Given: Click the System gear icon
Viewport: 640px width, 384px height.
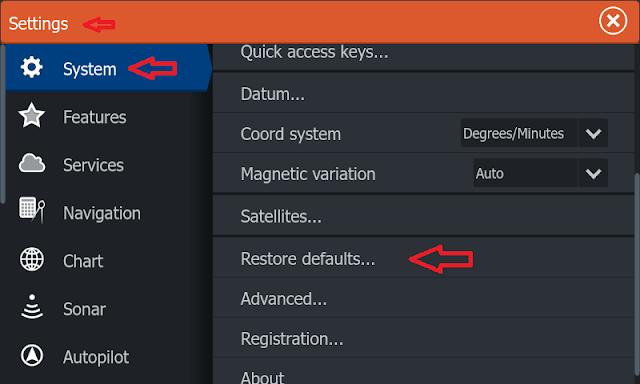Looking at the screenshot, I should pos(31,68).
